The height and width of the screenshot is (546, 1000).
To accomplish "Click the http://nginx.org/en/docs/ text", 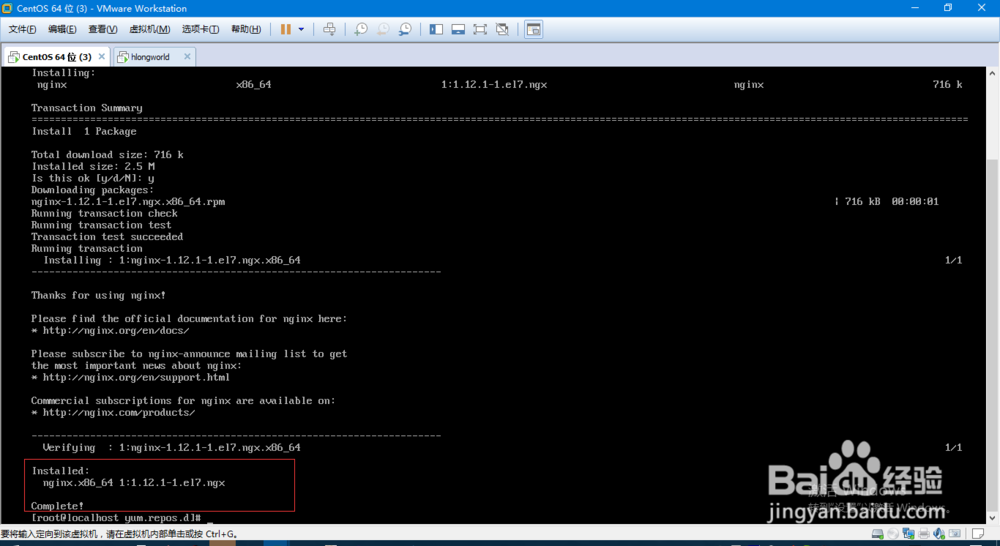I will (116, 330).
